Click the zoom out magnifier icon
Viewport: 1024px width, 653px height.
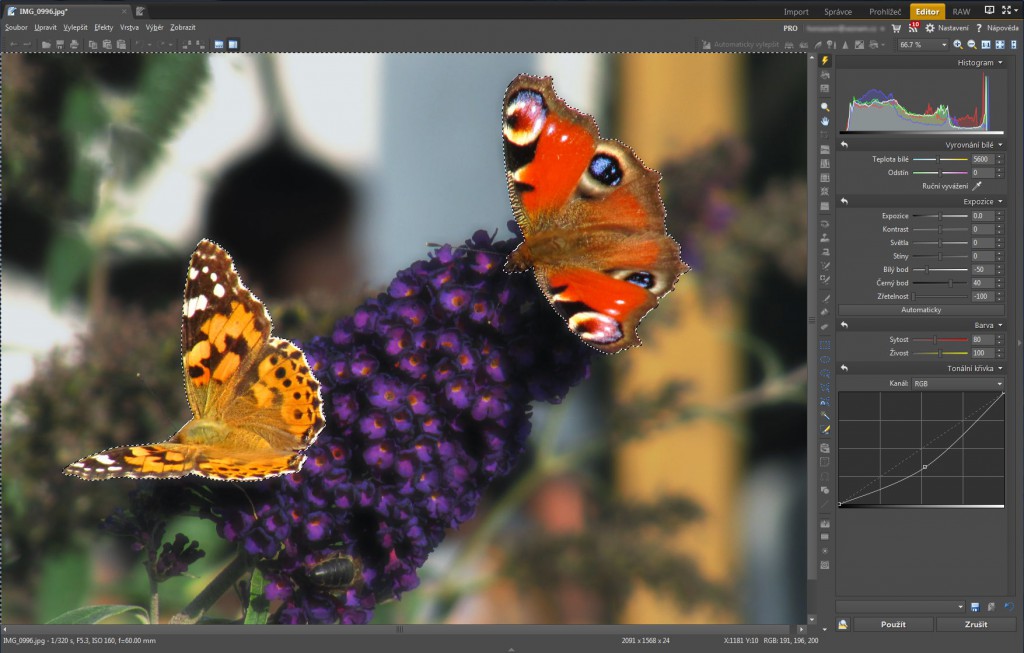click(x=972, y=45)
